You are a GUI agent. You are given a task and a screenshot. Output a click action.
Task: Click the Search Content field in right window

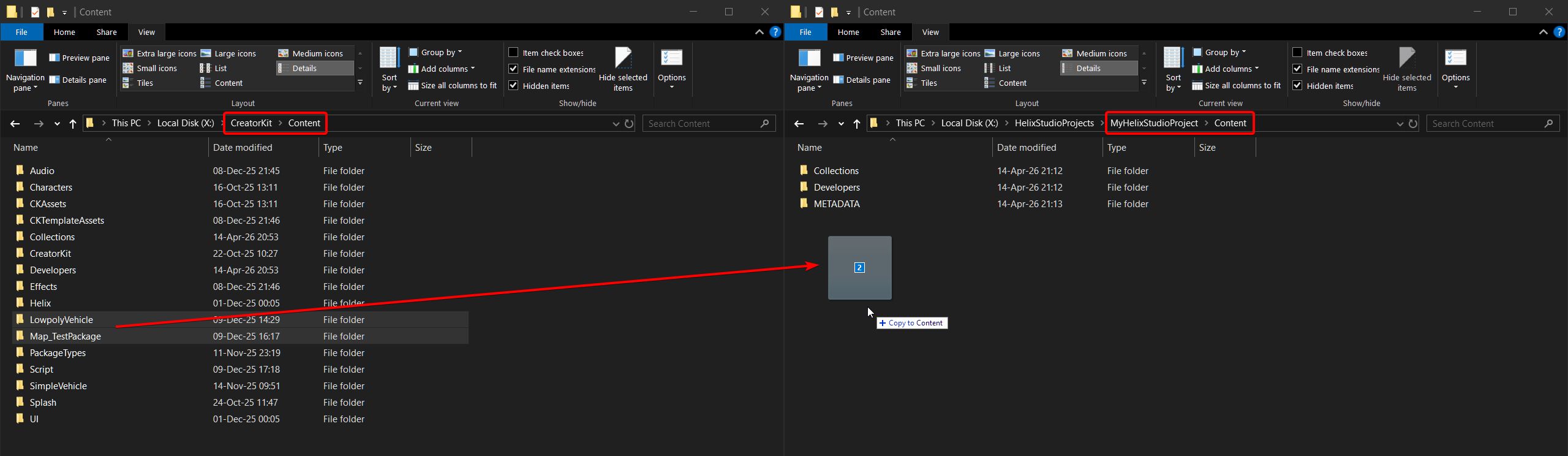pyautogui.click(x=1485, y=123)
